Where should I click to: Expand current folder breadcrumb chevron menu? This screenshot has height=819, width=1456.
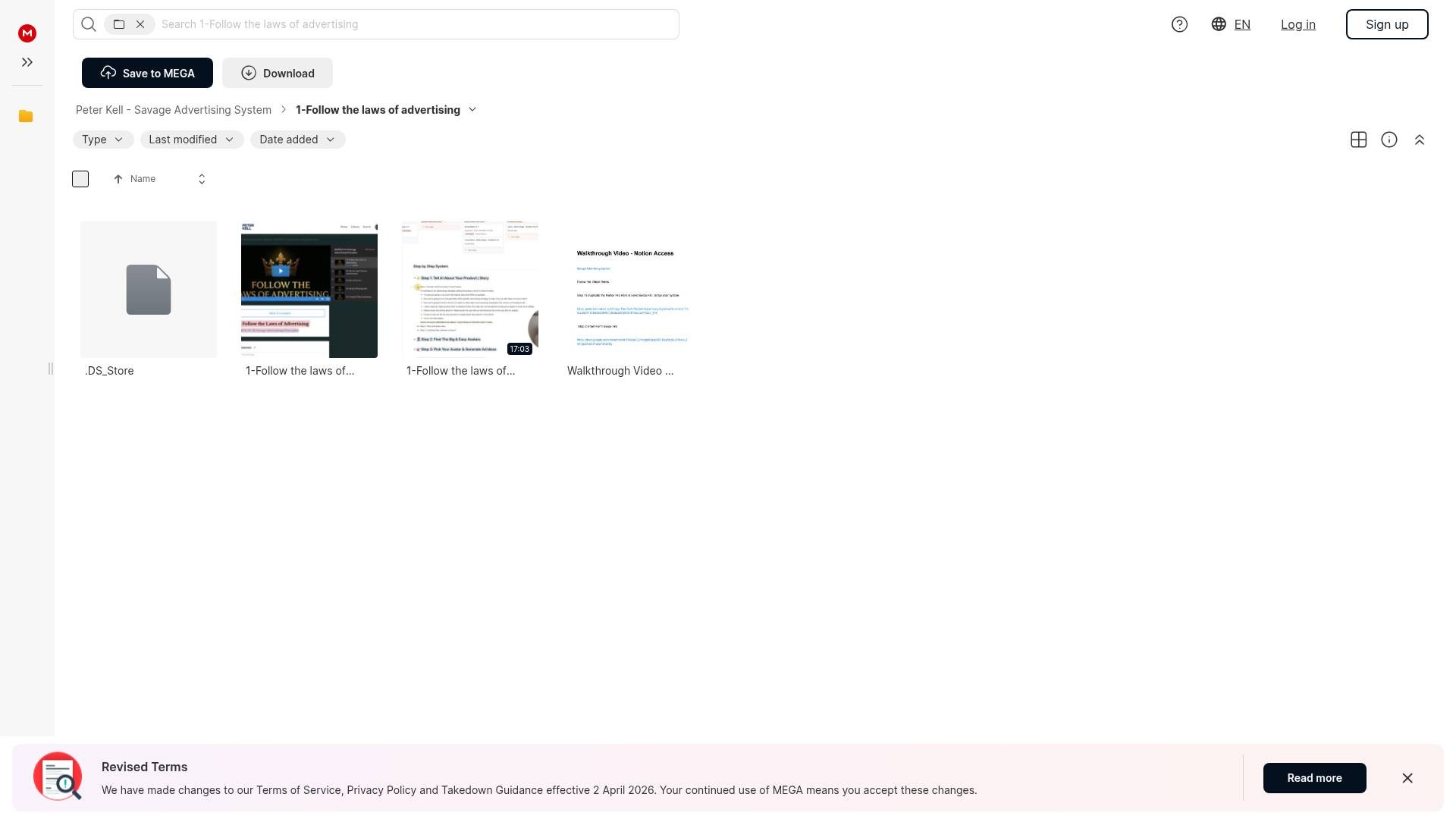pos(472,110)
